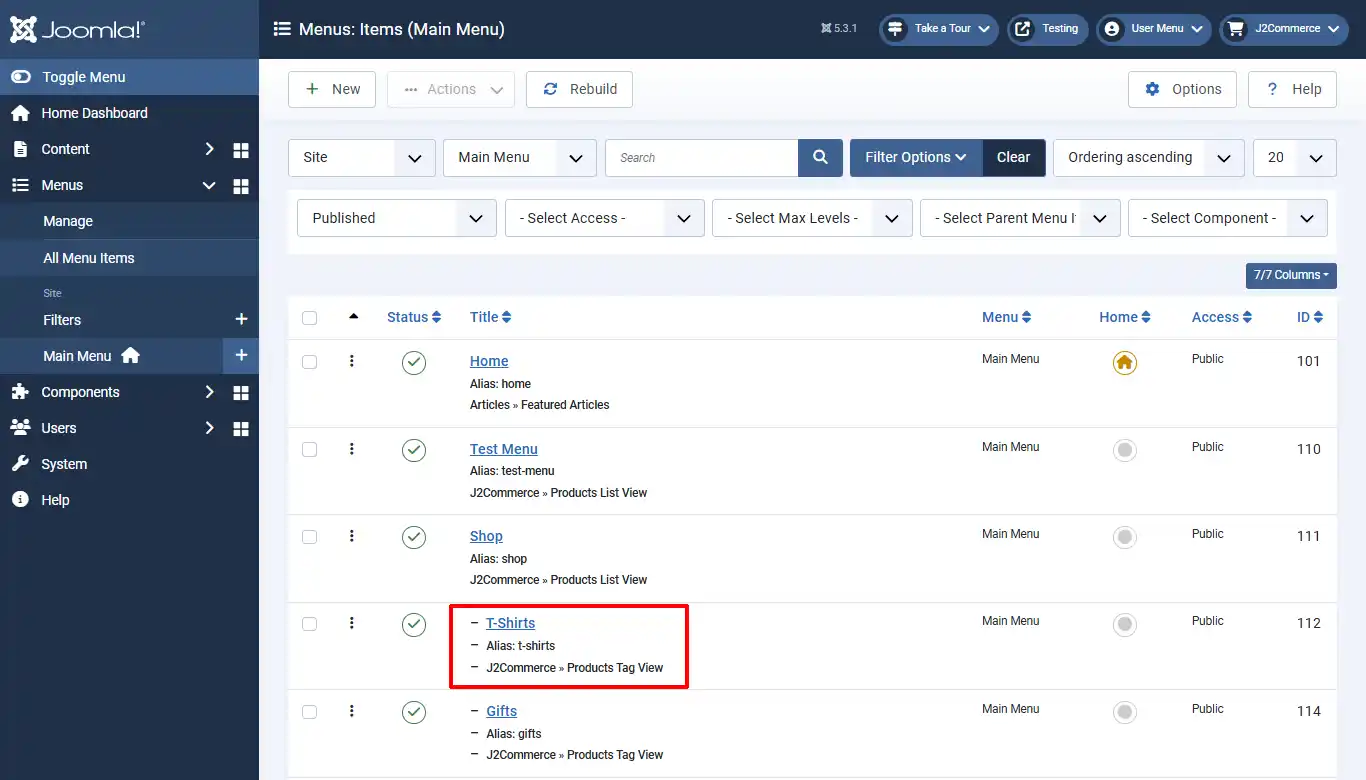
Task: Expand the Users menu chevron
Action: (x=209, y=428)
